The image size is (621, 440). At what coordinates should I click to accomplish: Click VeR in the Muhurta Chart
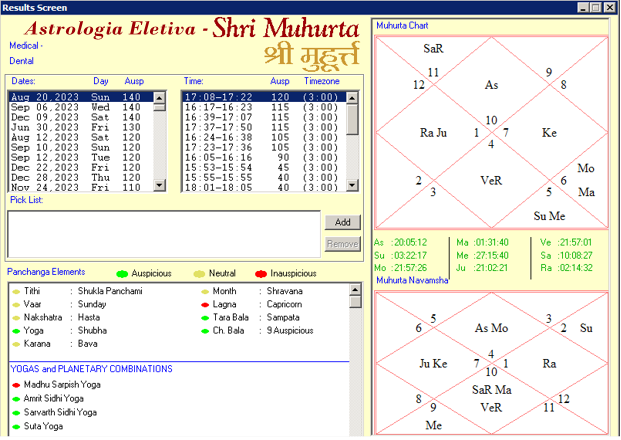[491, 181]
